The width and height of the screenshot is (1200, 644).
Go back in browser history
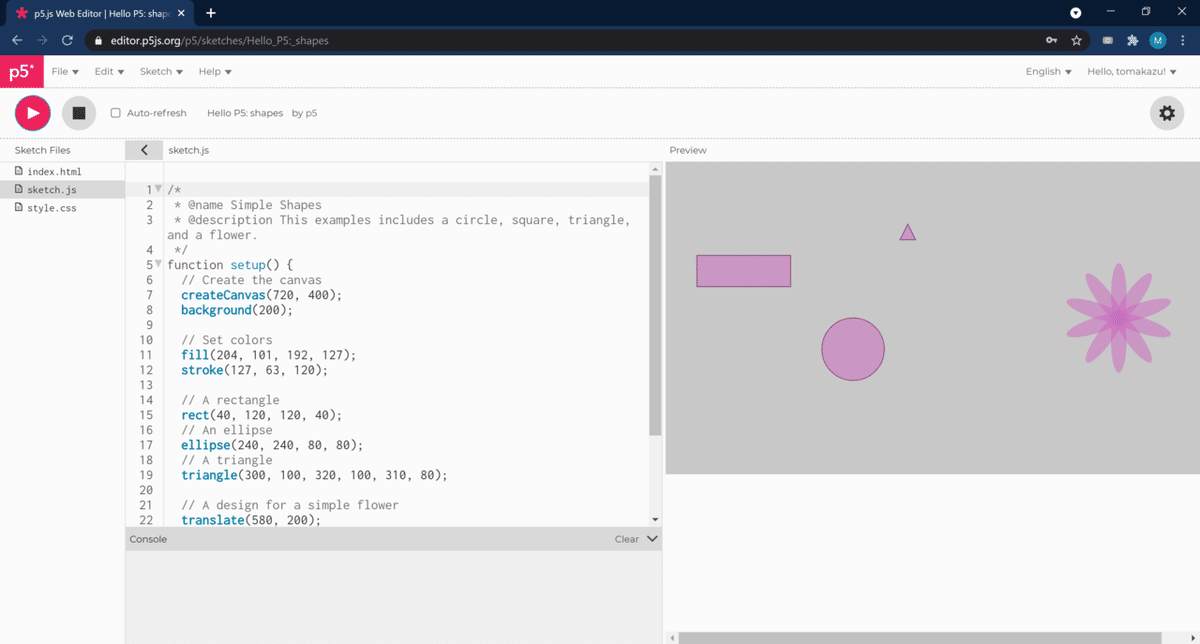pos(17,40)
